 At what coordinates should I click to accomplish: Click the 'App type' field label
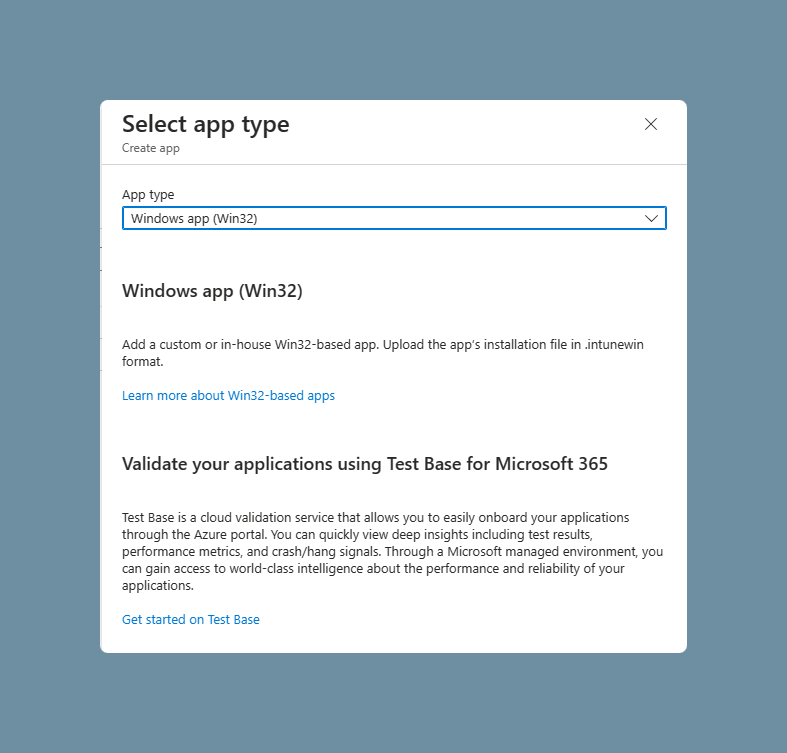tap(148, 194)
